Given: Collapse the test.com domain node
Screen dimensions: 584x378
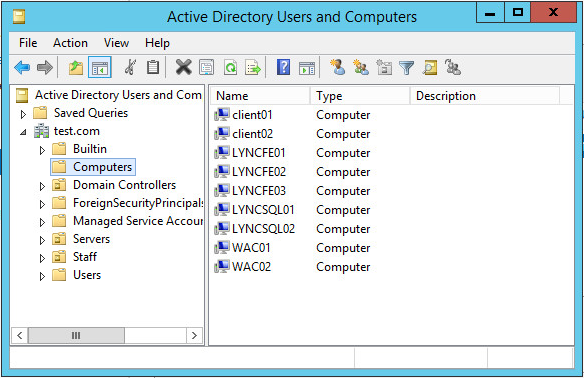Looking at the screenshot, I should pos(23,132).
